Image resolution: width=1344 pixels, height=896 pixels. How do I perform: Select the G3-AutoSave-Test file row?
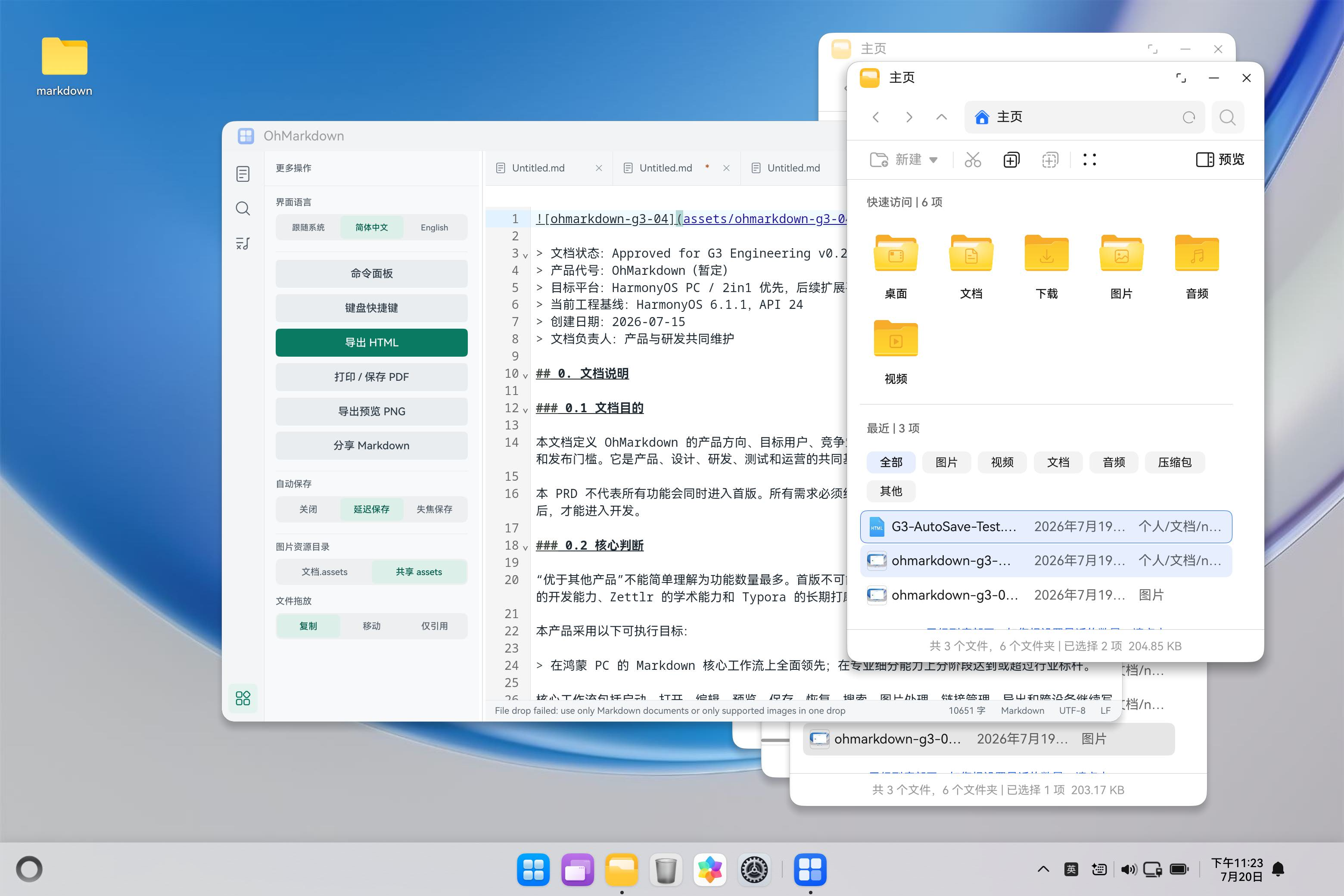pos(1046,526)
